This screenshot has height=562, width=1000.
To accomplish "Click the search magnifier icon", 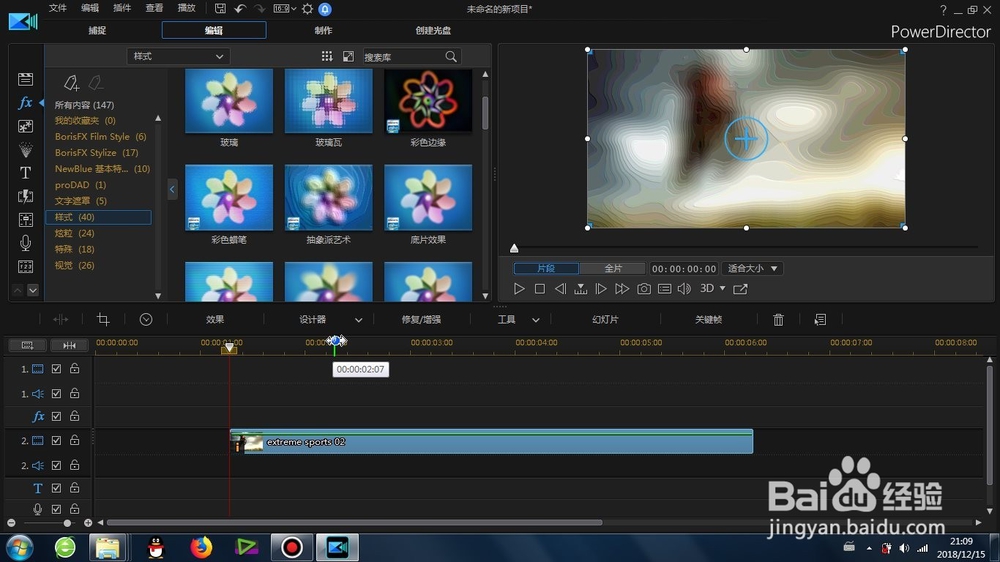I will click(451, 57).
